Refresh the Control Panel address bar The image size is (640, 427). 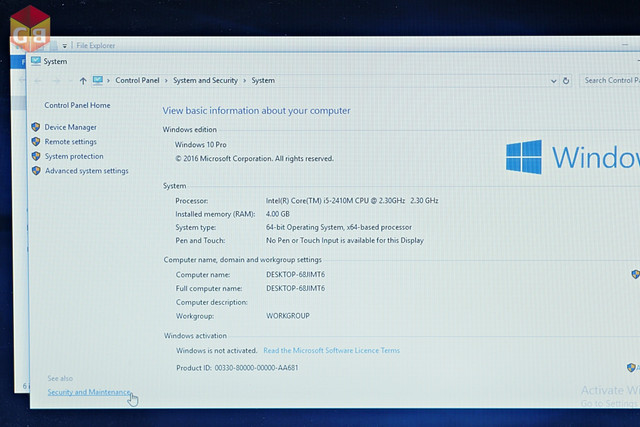point(566,81)
